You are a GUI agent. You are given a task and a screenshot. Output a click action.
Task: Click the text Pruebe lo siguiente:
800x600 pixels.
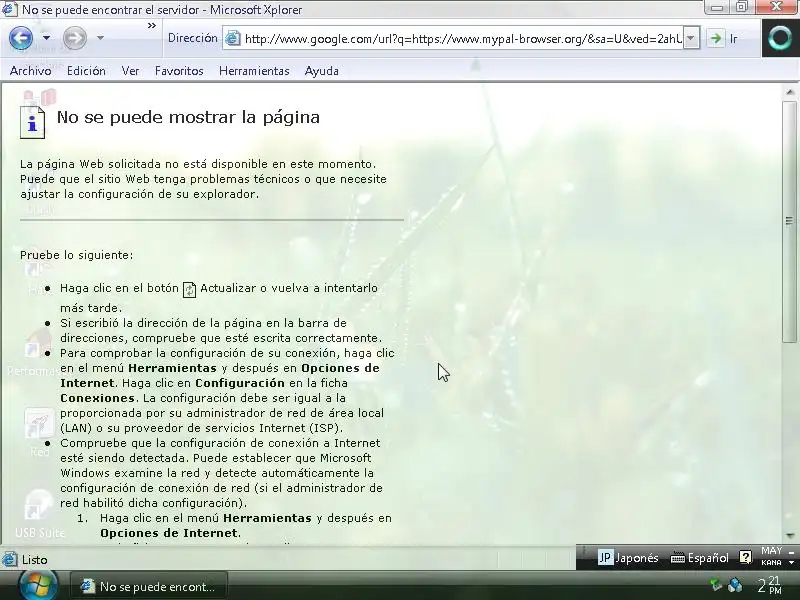[x=77, y=255]
